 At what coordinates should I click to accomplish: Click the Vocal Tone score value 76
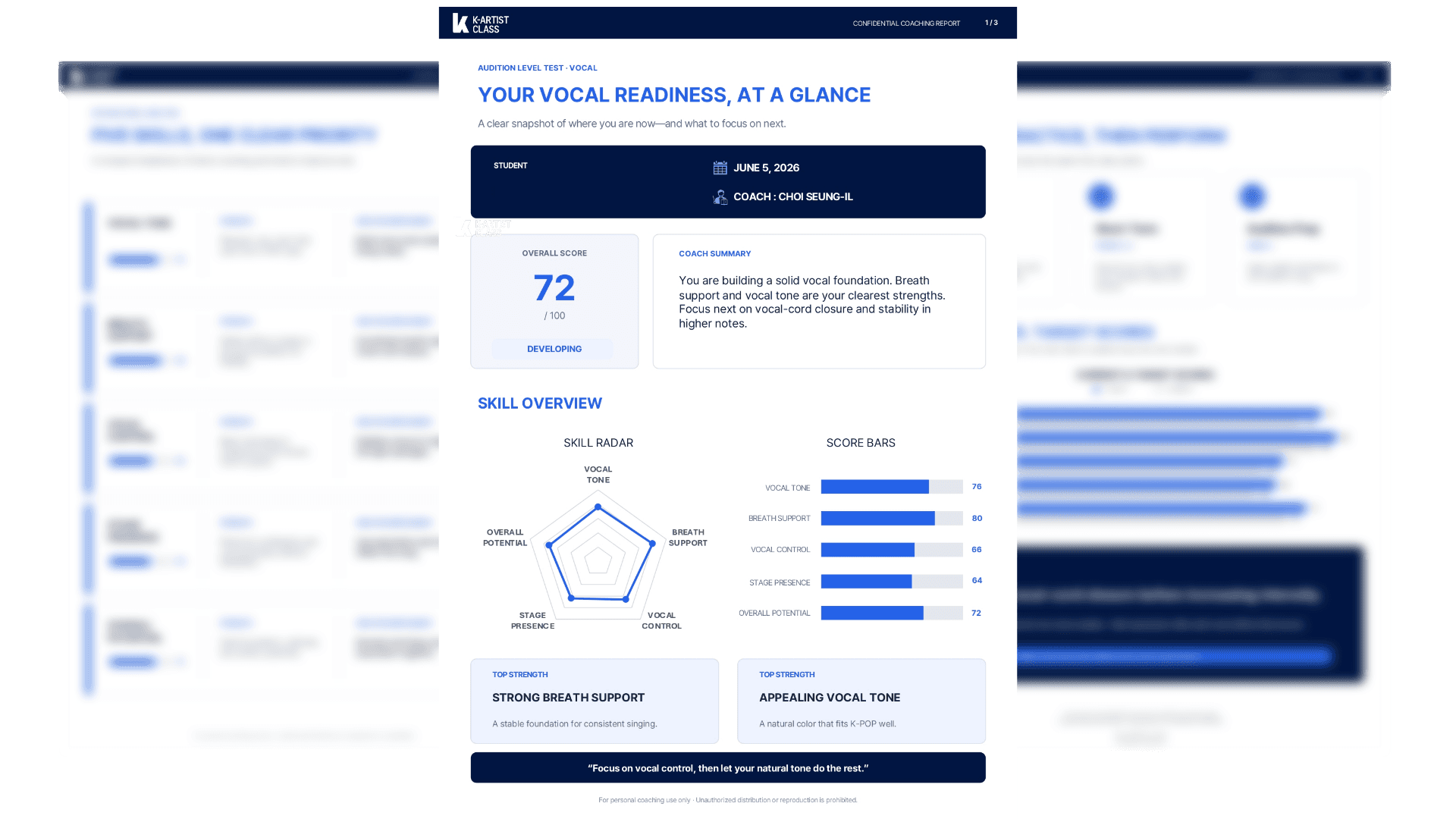[x=977, y=487]
